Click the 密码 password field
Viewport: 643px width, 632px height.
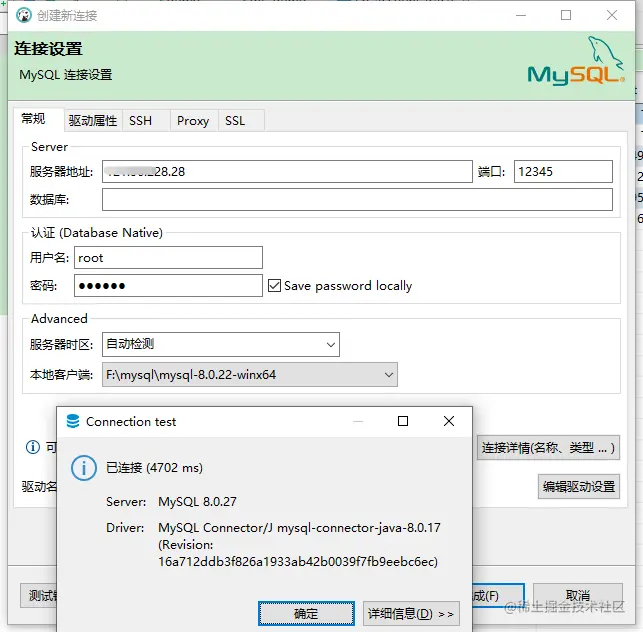[x=168, y=285]
